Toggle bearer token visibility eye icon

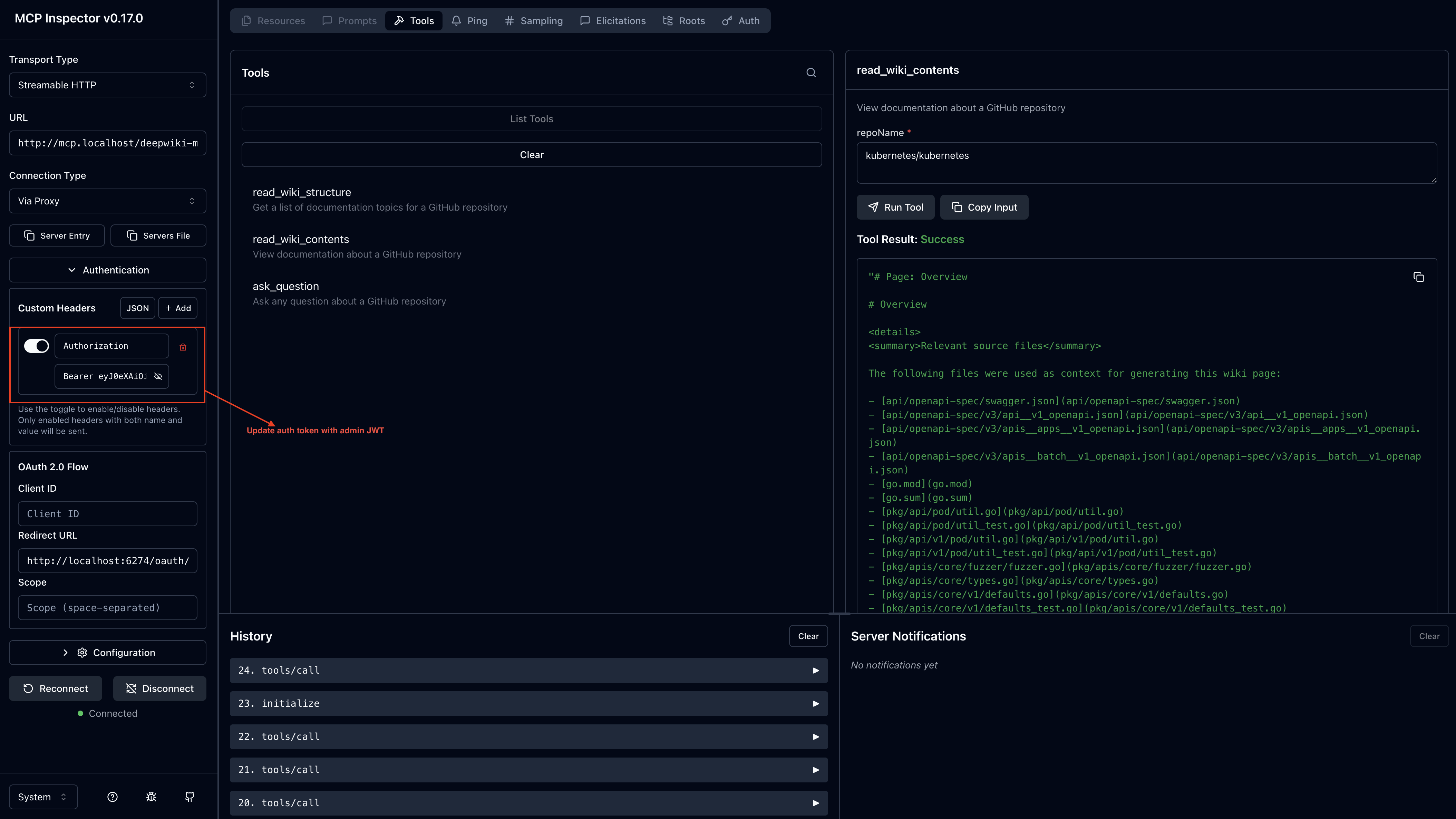pos(158,376)
